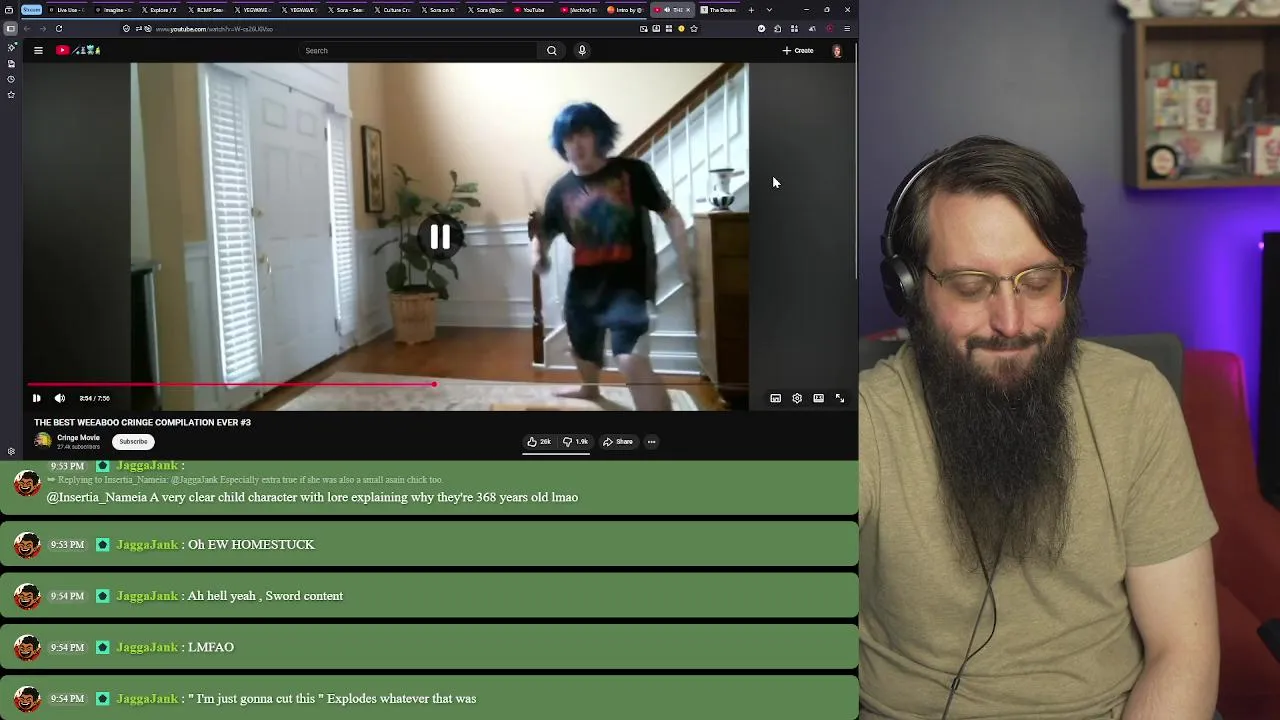The height and width of the screenshot is (720, 1280).
Task: Click the '@Insertia_Nameia A very clear child' message
Action: pos(312,497)
